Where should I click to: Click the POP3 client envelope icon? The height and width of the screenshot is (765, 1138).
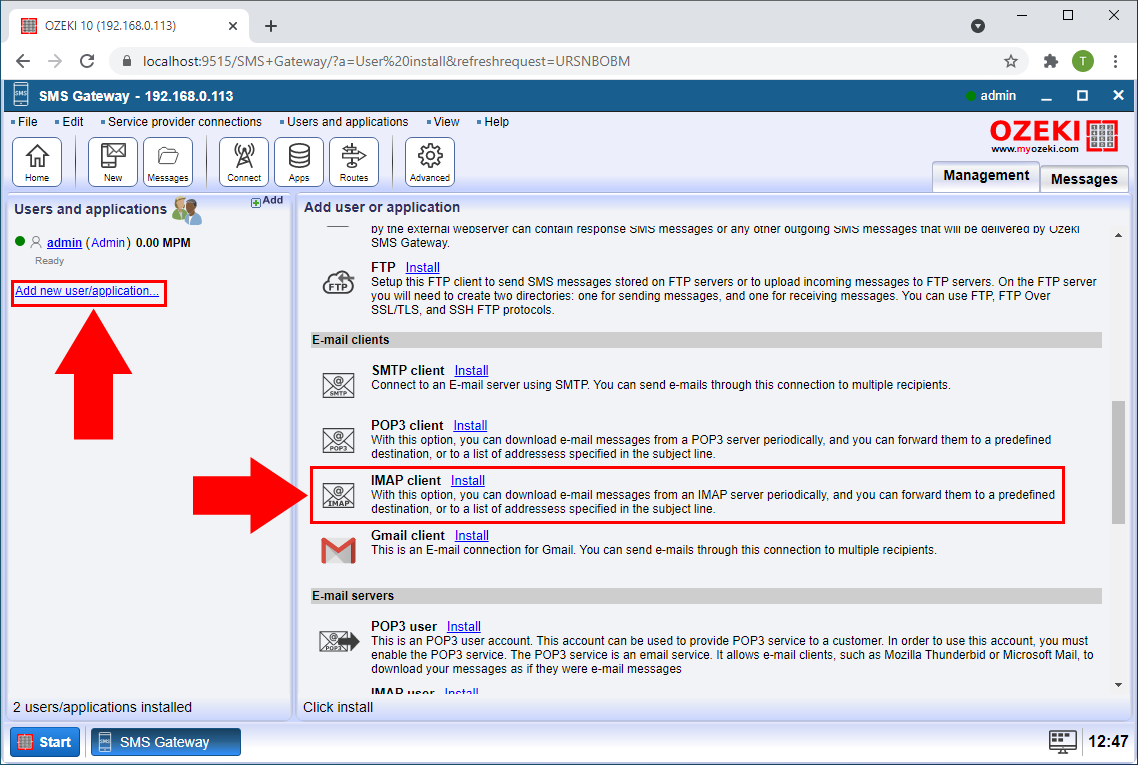338,440
